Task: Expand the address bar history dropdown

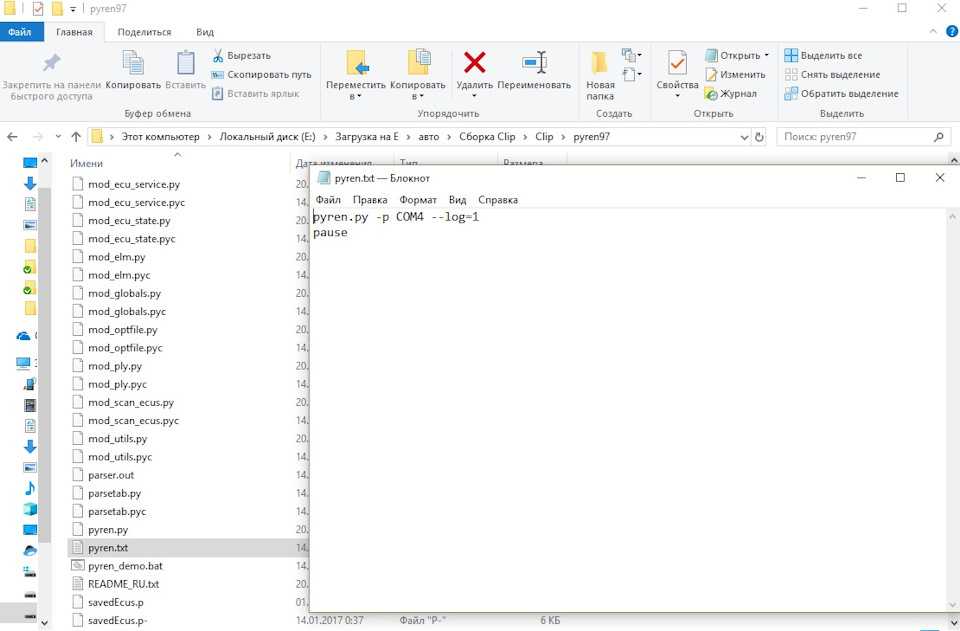Action: tap(744, 137)
